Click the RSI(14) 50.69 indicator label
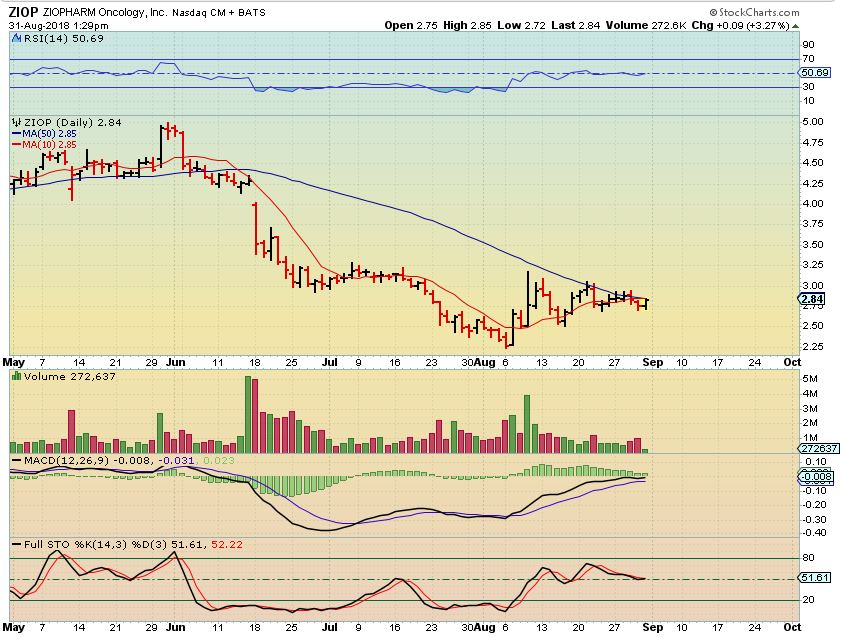Image resolution: width=846 pixels, height=639 pixels. tap(63, 38)
